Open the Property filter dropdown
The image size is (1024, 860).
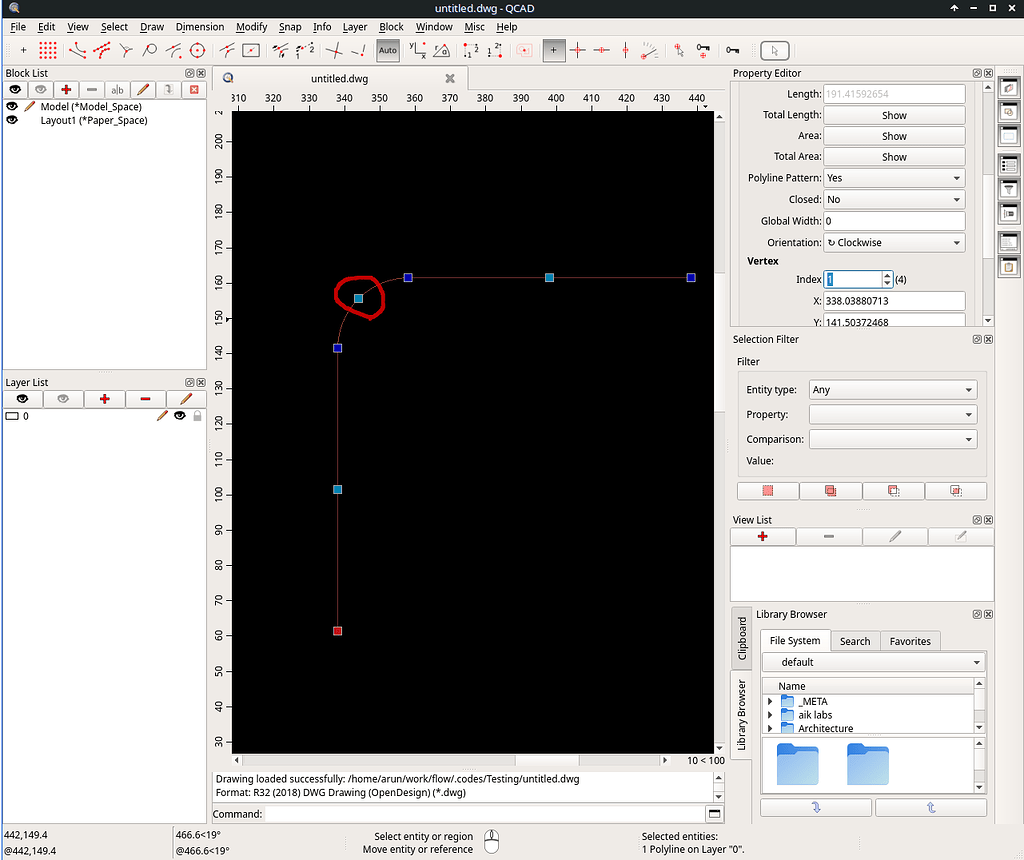[893, 415]
